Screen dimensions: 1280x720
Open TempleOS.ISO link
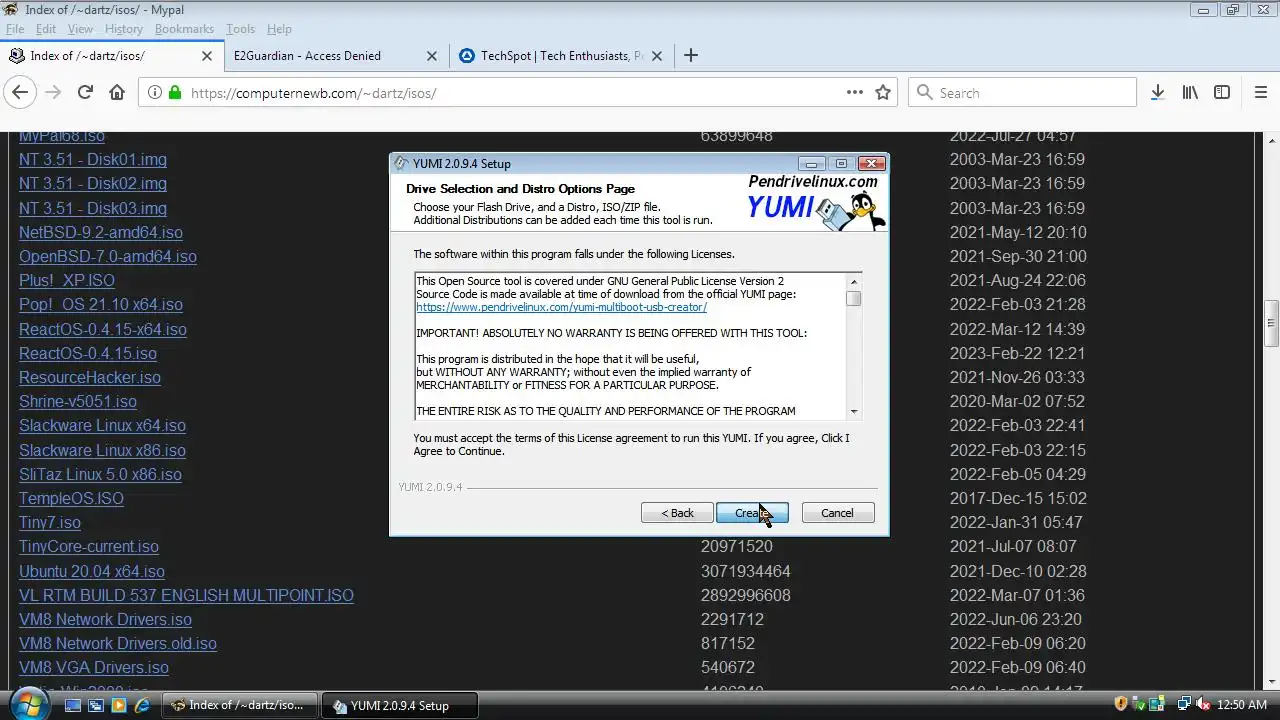point(71,498)
